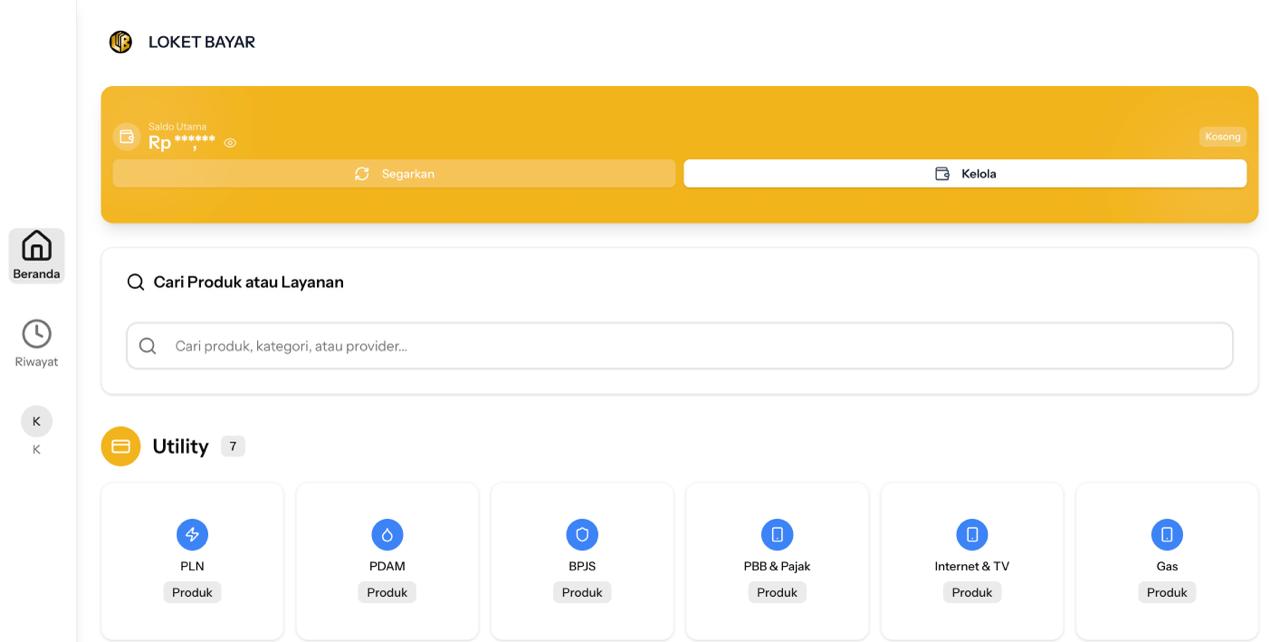This screenshot has height=642, width=1280.
Task: Click the PLN lightning bolt icon
Action: click(x=192, y=535)
